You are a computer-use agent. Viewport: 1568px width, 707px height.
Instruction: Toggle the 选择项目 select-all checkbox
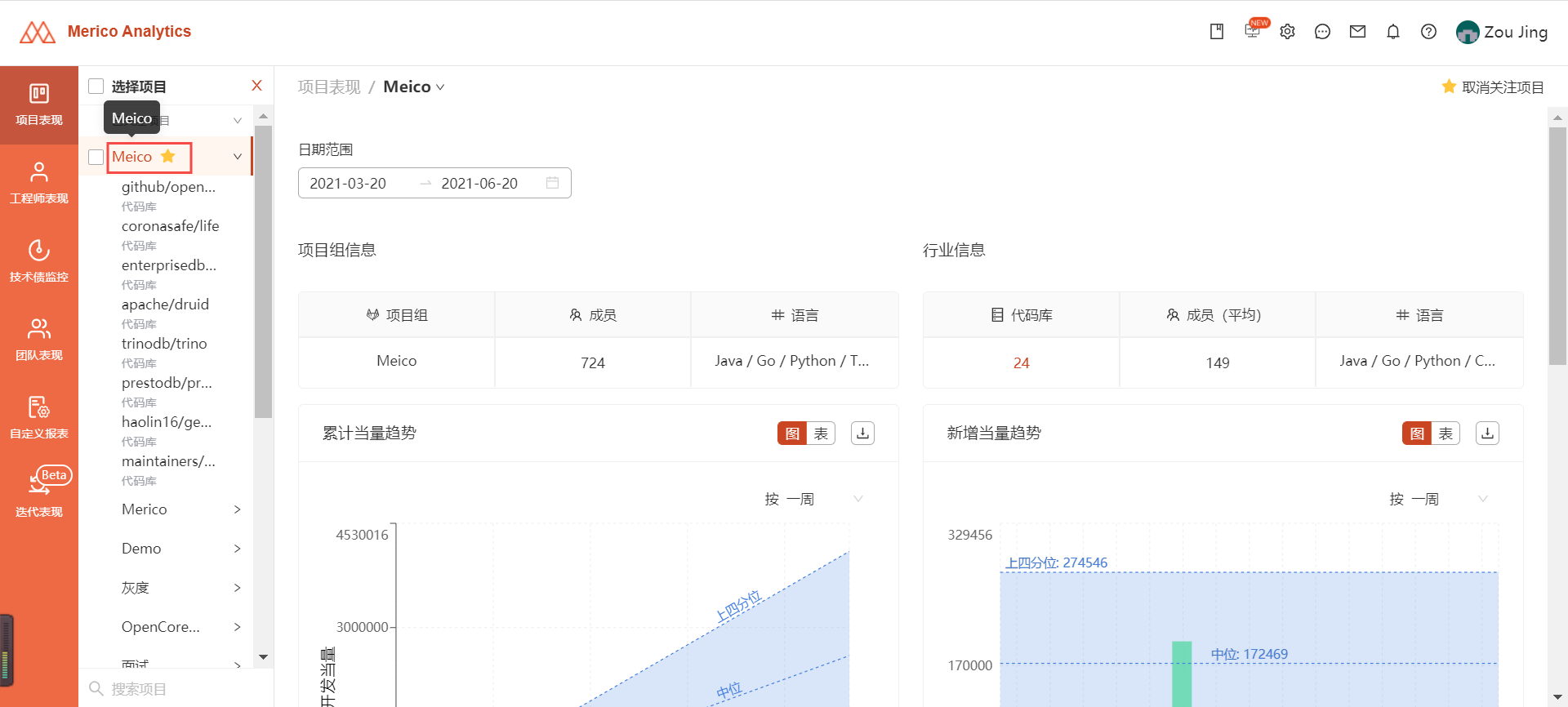[96, 86]
